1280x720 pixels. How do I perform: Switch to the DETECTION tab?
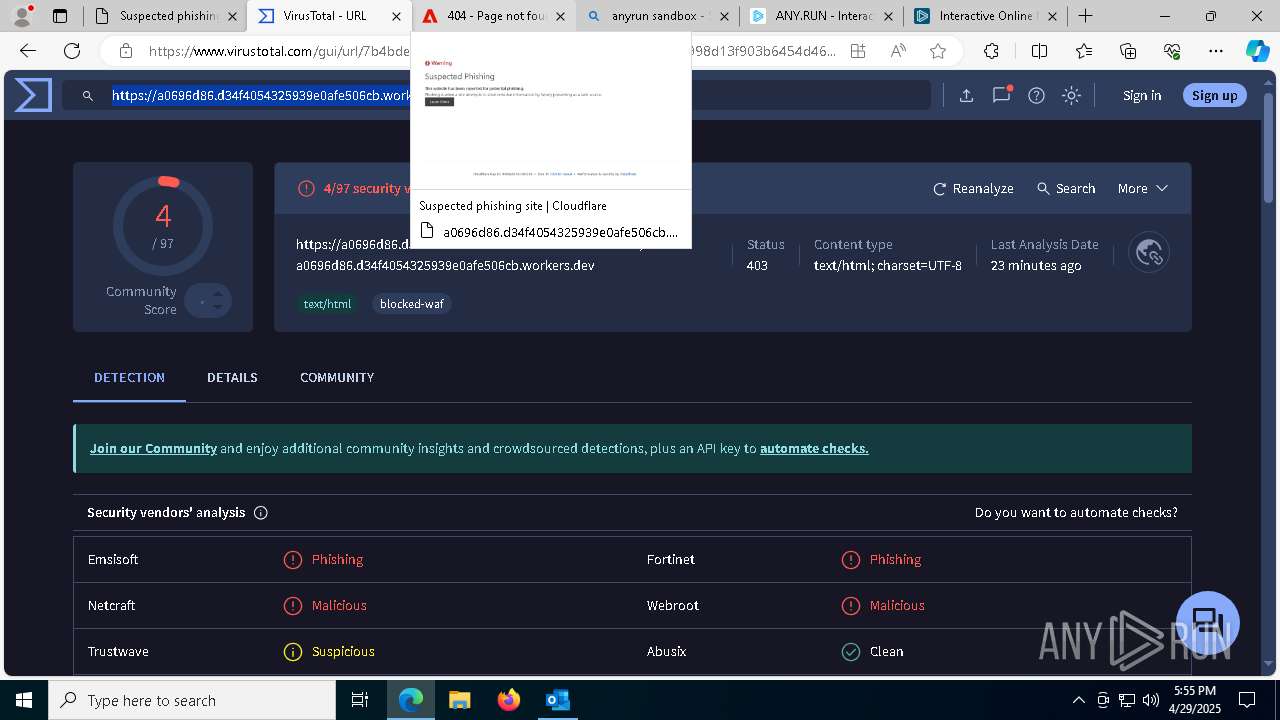(x=129, y=377)
